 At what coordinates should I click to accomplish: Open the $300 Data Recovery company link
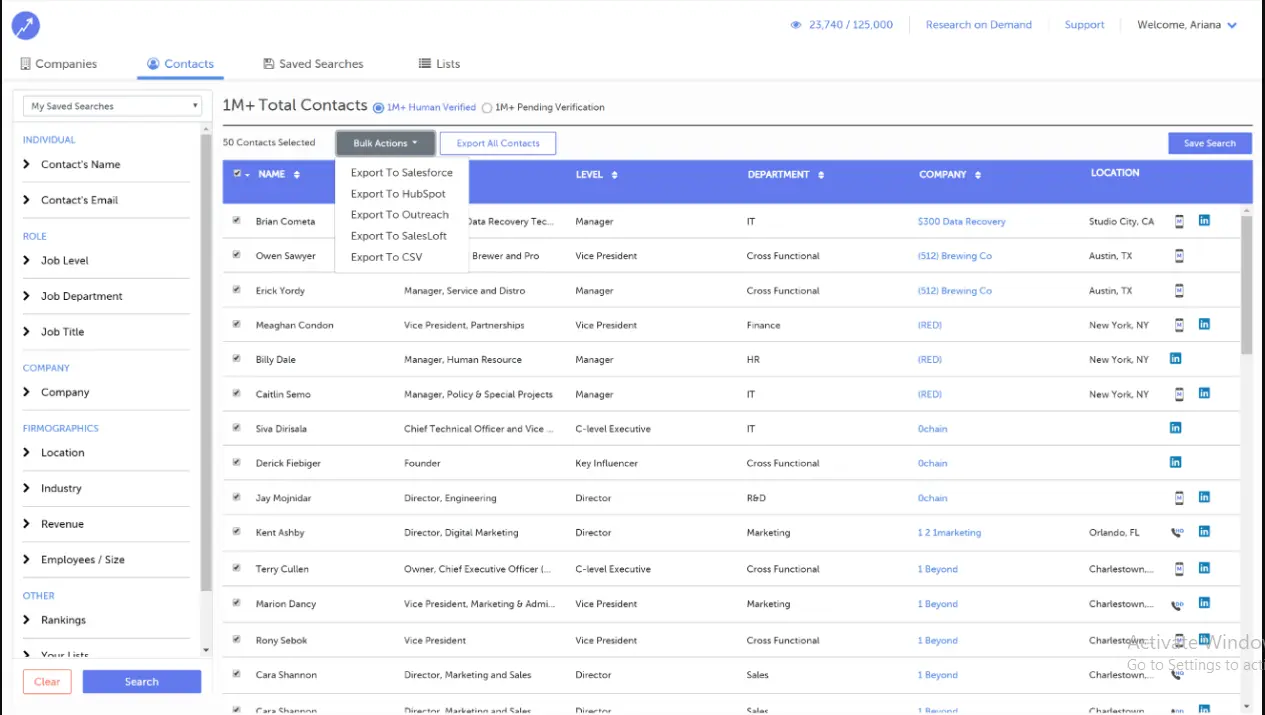tap(961, 222)
